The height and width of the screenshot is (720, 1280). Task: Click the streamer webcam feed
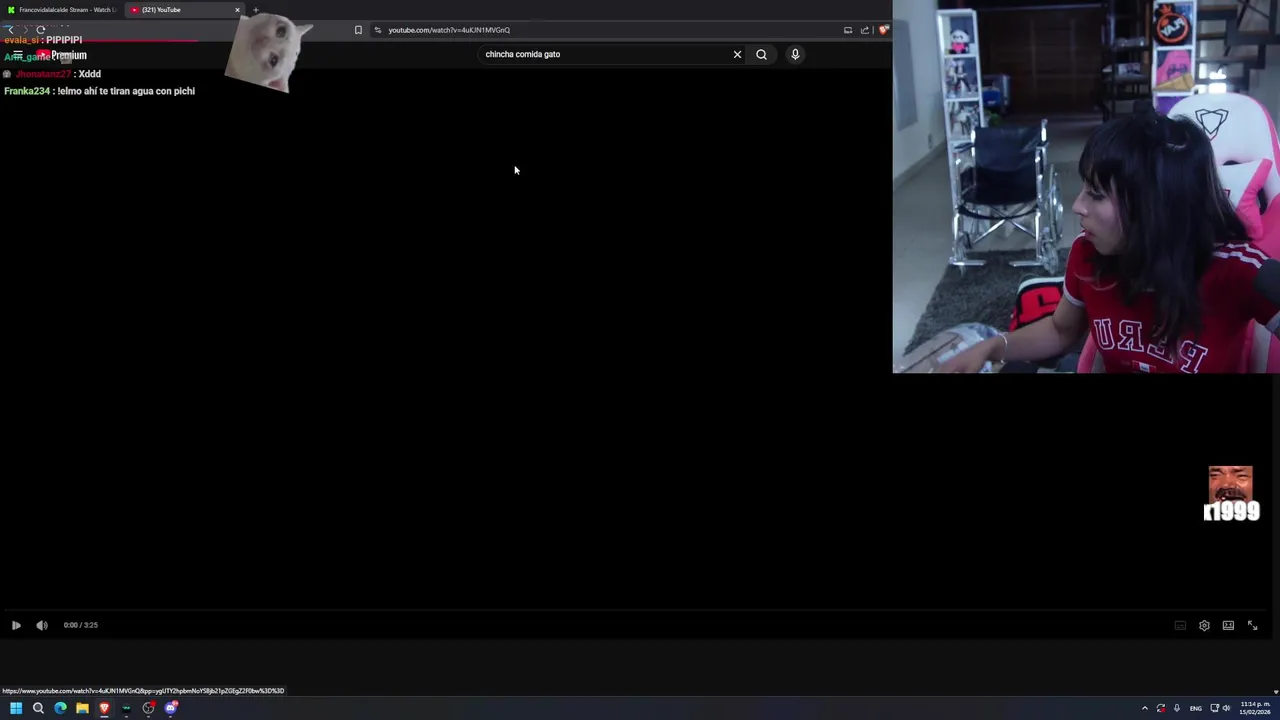tap(1086, 186)
